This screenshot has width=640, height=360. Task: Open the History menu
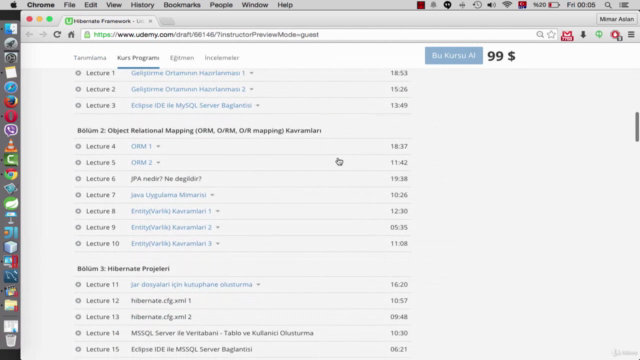pyautogui.click(x=142, y=5)
